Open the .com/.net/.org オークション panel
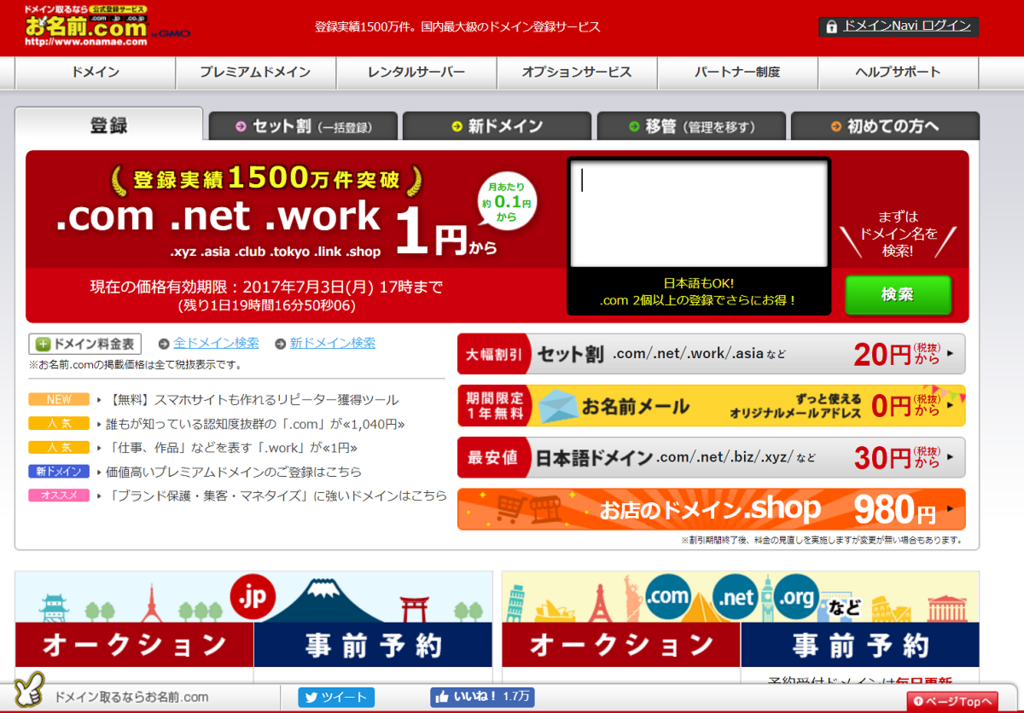The image size is (1024, 713). [x=622, y=644]
